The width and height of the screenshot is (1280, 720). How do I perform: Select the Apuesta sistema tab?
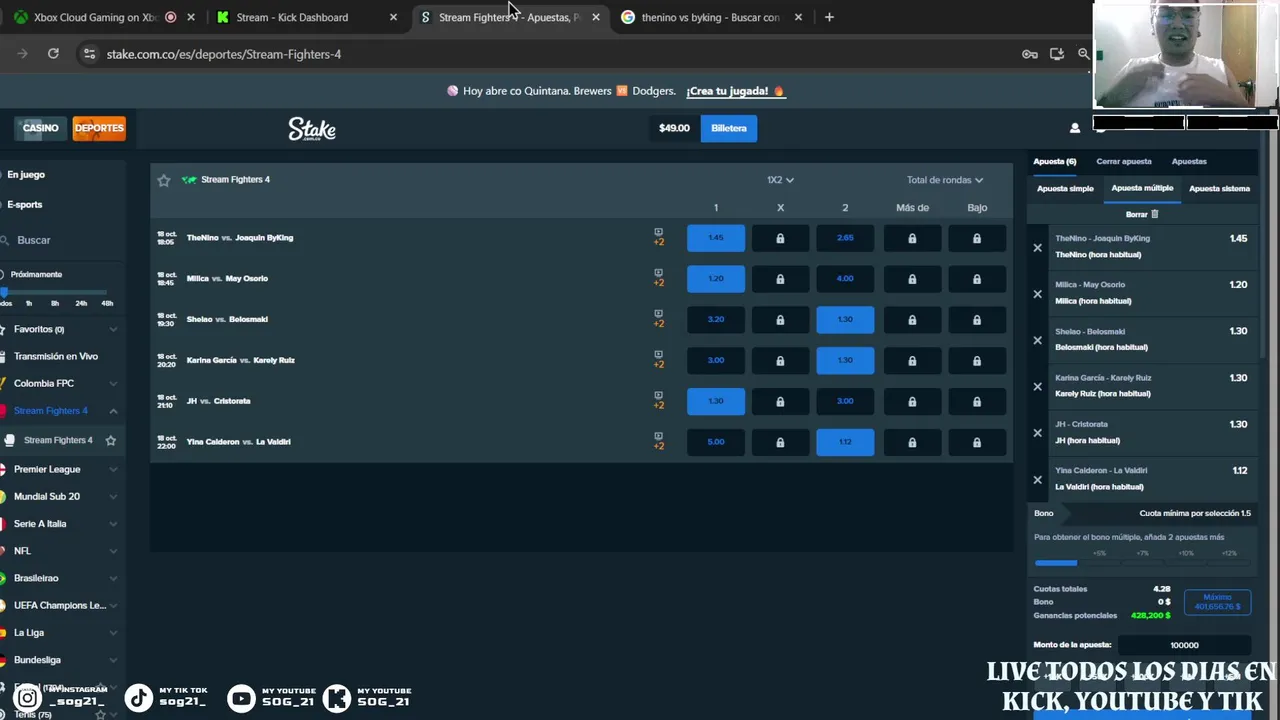pyautogui.click(x=1219, y=188)
